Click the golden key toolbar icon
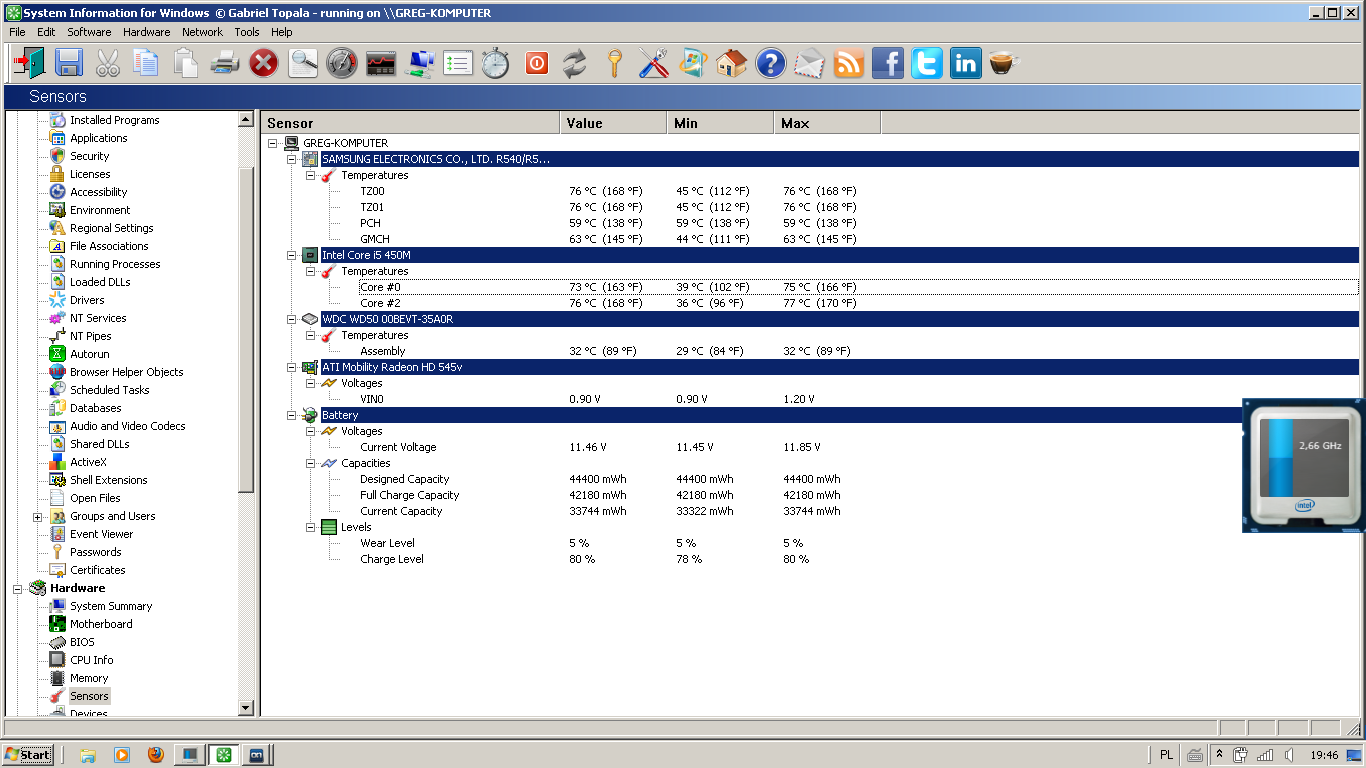 [x=615, y=64]
